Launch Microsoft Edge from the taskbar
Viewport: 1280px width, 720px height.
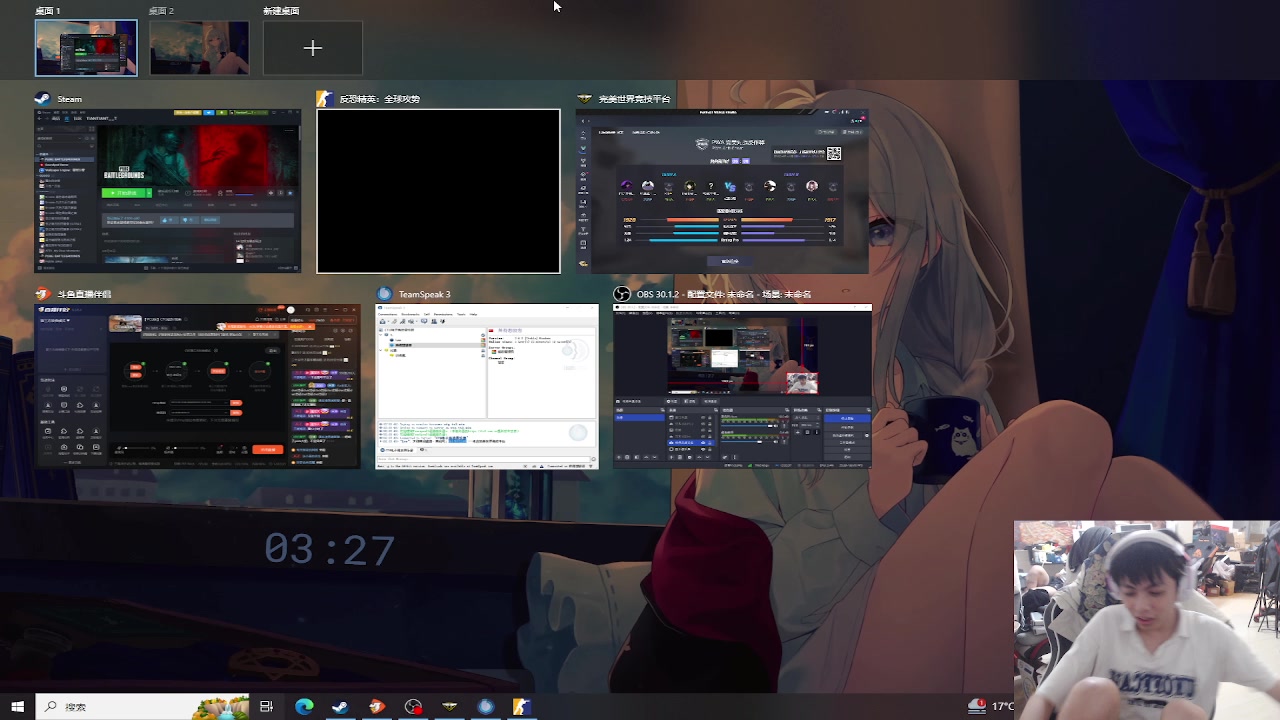304,706
